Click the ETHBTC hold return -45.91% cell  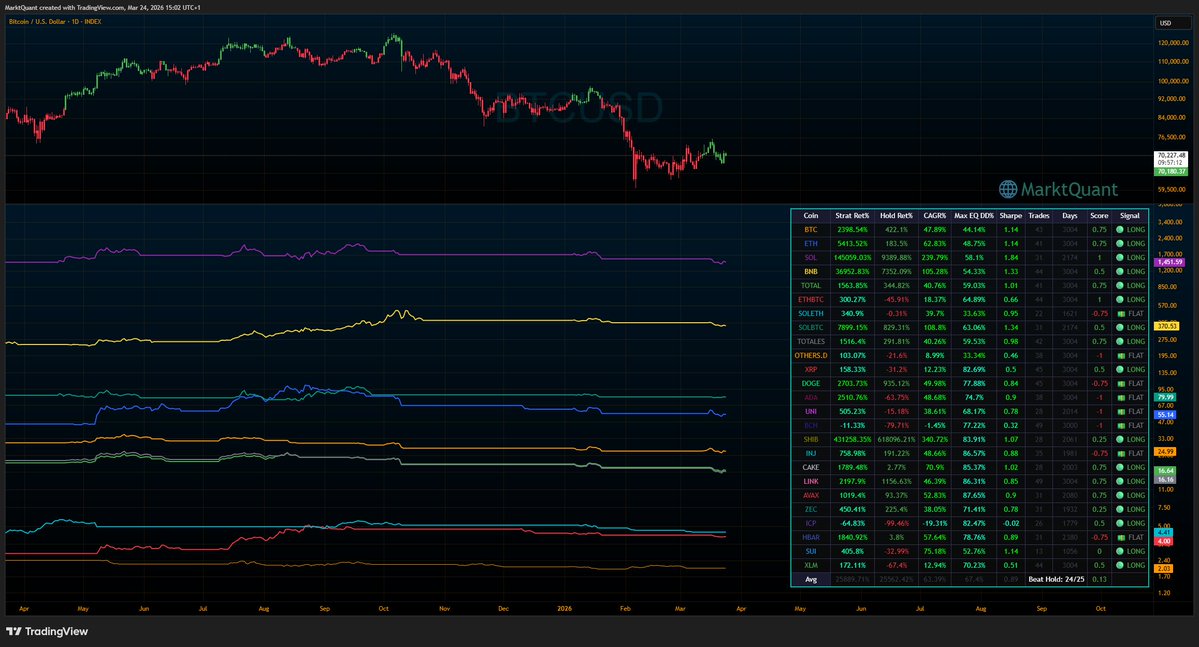click(x=895, y=300)
